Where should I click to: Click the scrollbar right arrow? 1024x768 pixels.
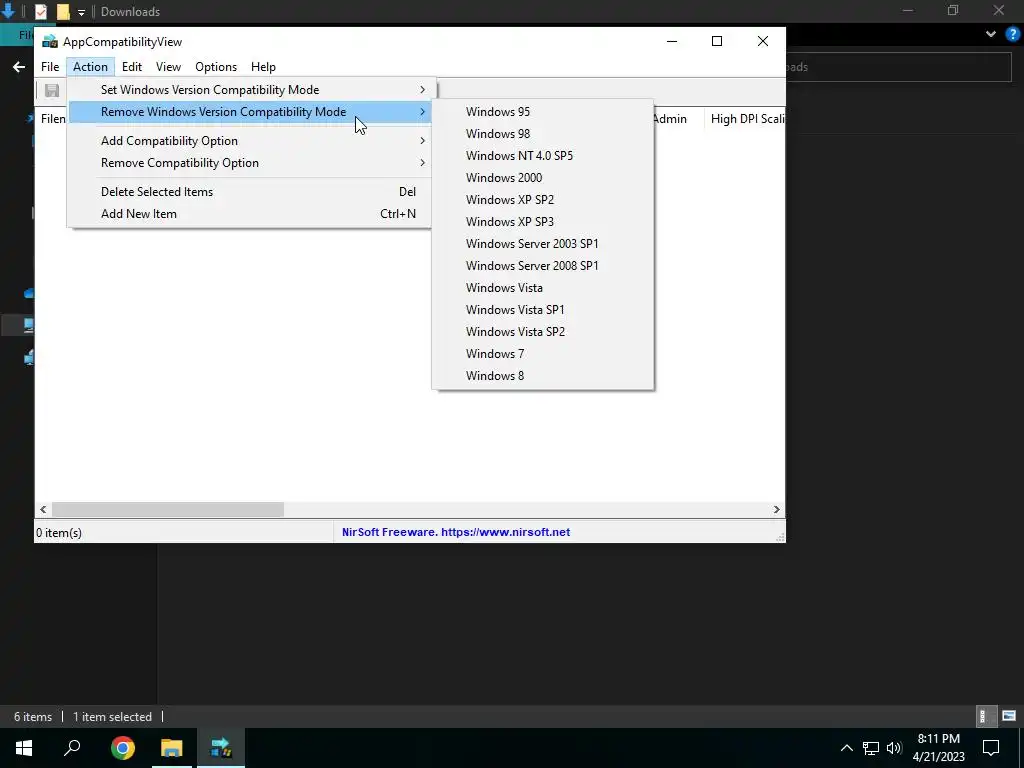(776, 509)
